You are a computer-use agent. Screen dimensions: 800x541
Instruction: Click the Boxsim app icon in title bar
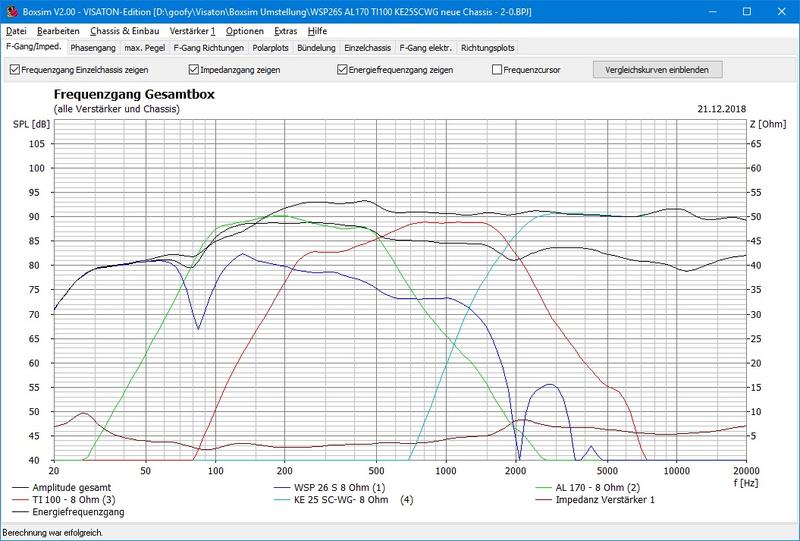[x=10, y=11]
